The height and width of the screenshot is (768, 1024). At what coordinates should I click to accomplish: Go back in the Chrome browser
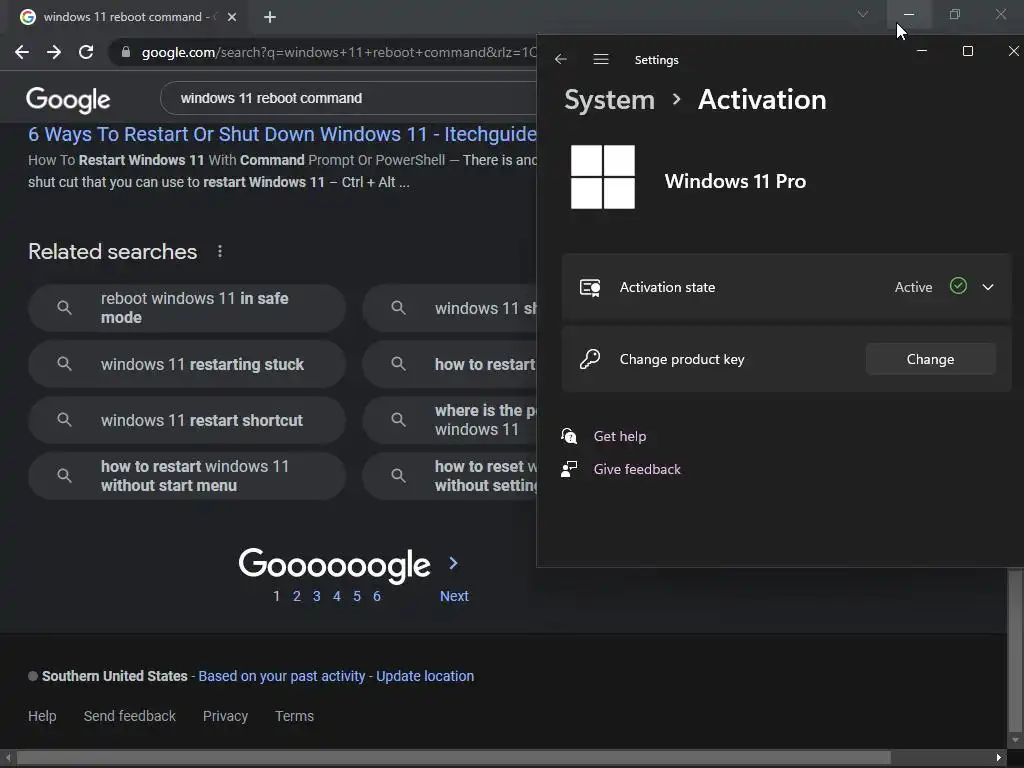click(x=22, y=52)
